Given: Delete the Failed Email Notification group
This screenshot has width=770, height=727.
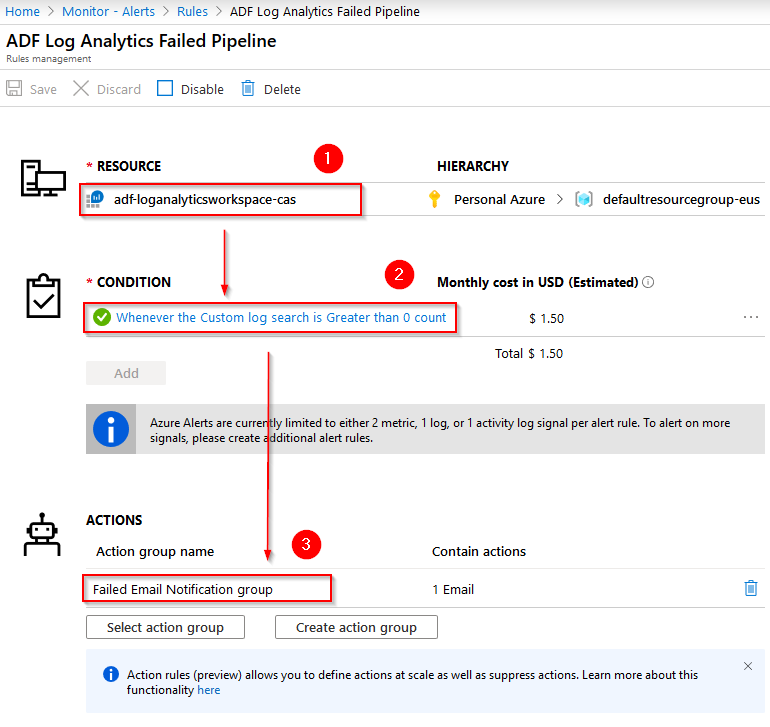Looking at the screenshot, I should tap(751, 588).
